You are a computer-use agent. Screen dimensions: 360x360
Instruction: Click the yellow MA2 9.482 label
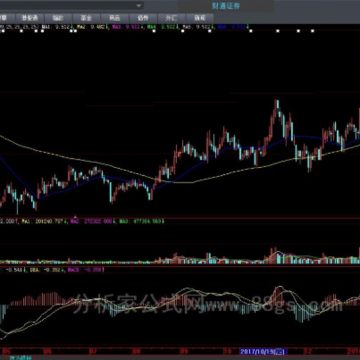coord(91,27)
